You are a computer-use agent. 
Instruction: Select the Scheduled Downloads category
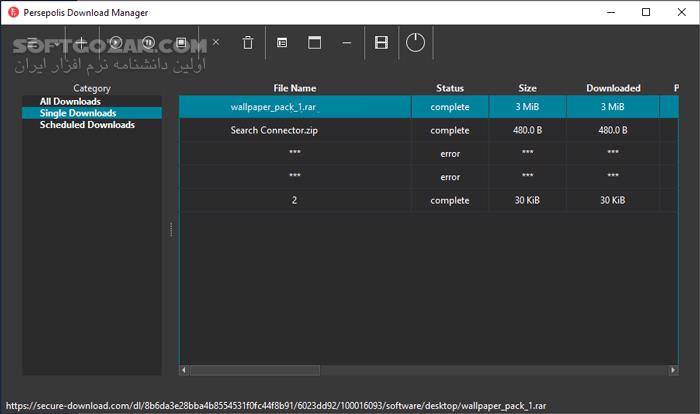click(87, 125)
